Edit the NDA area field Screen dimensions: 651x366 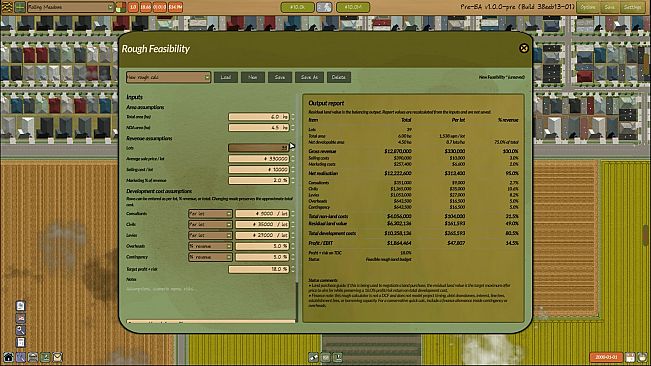click(259, 128)
